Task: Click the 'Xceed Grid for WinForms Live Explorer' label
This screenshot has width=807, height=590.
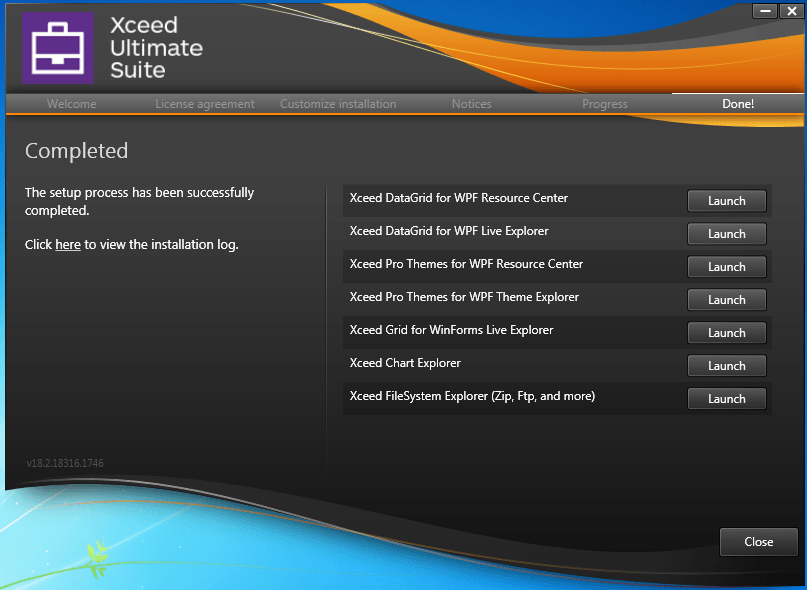Action: pos(451,330)
